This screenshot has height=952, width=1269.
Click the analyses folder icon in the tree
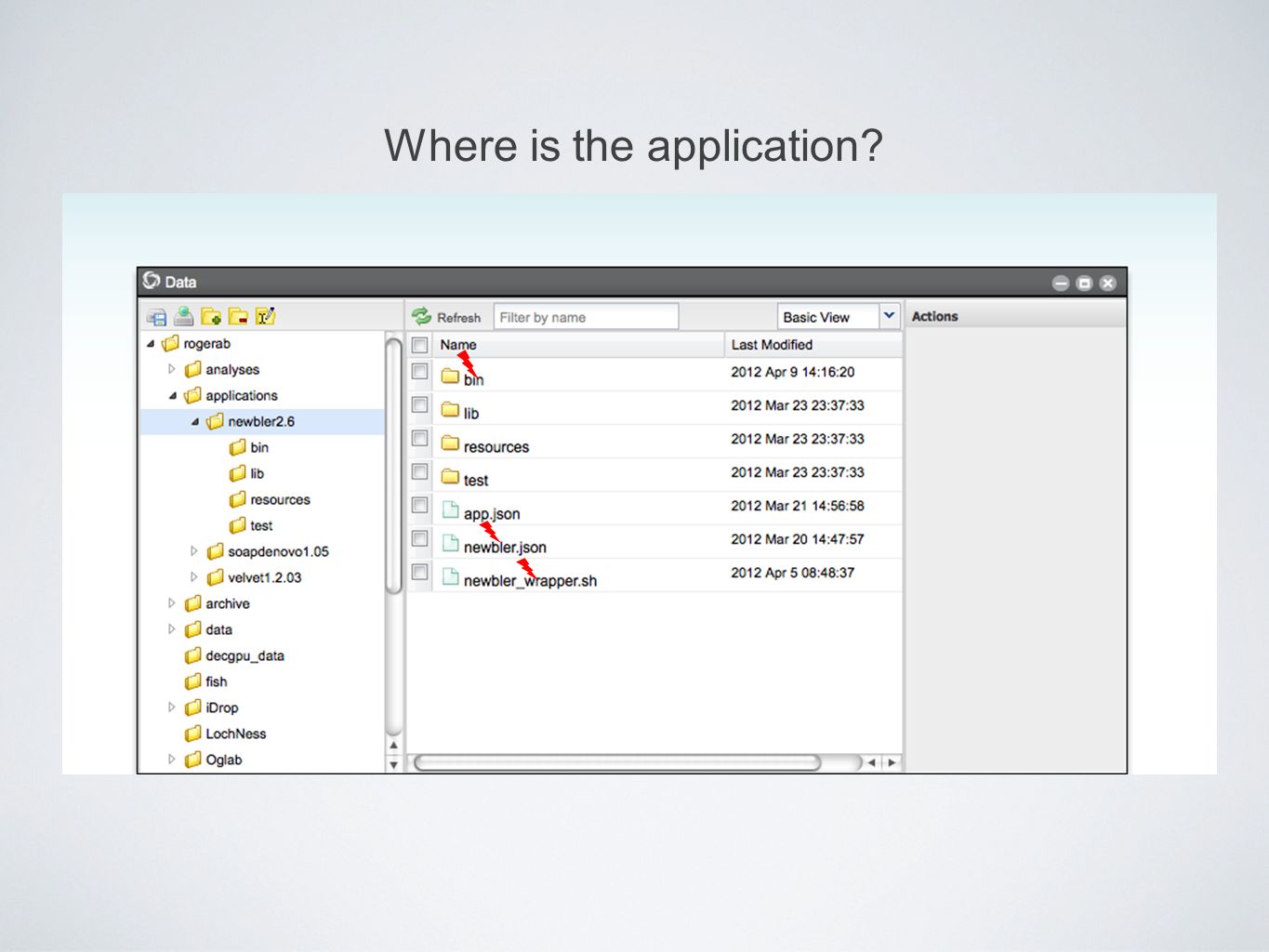point(192,370)
